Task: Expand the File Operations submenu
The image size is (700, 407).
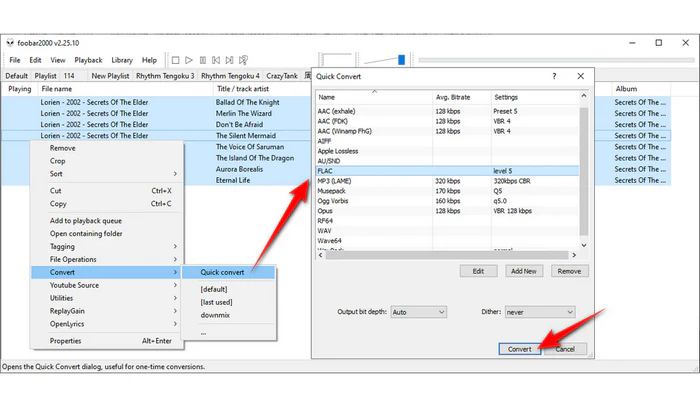Action: (107, 260)
